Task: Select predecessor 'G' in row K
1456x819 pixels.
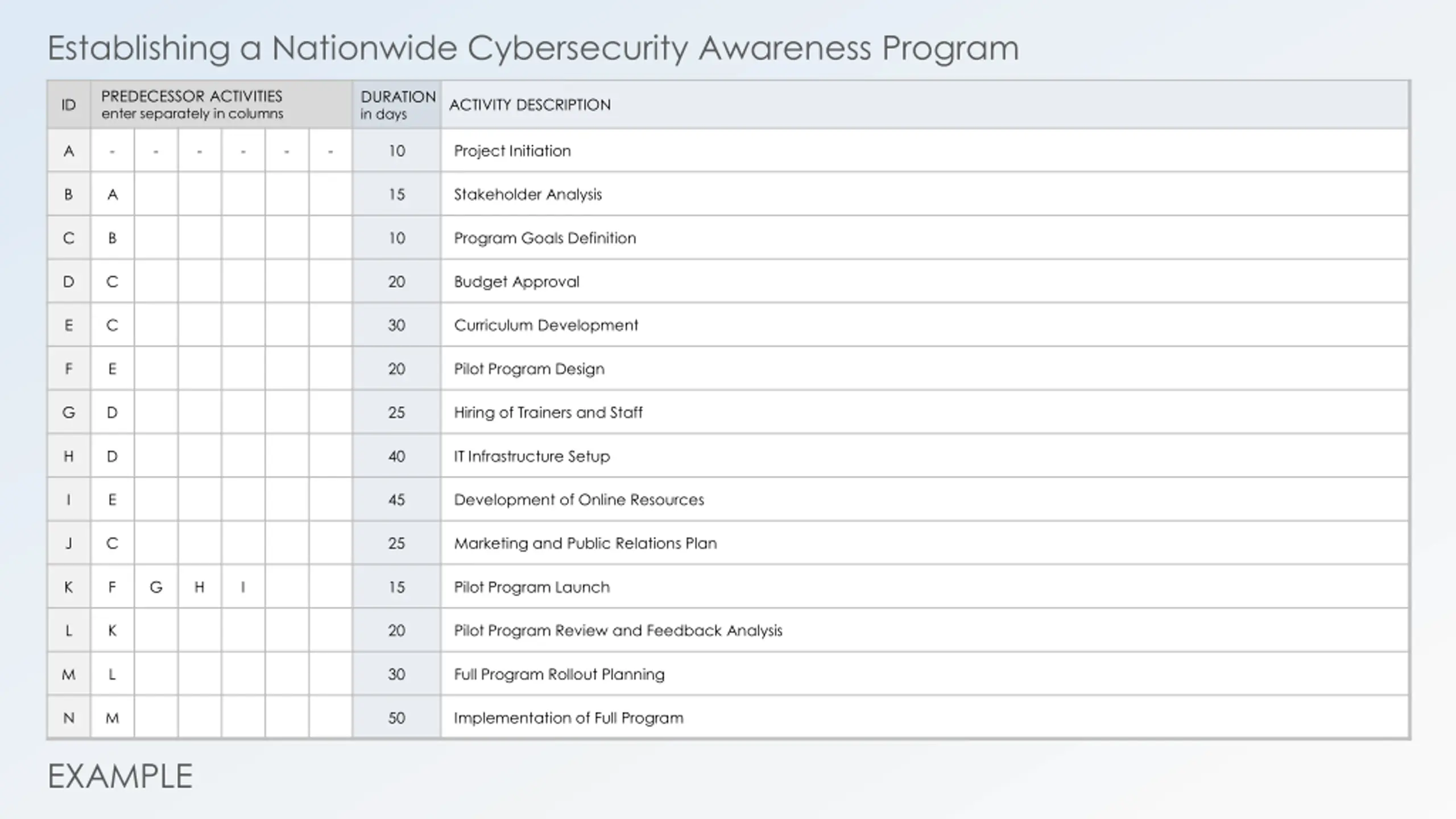Action: (x=156, y=587)
